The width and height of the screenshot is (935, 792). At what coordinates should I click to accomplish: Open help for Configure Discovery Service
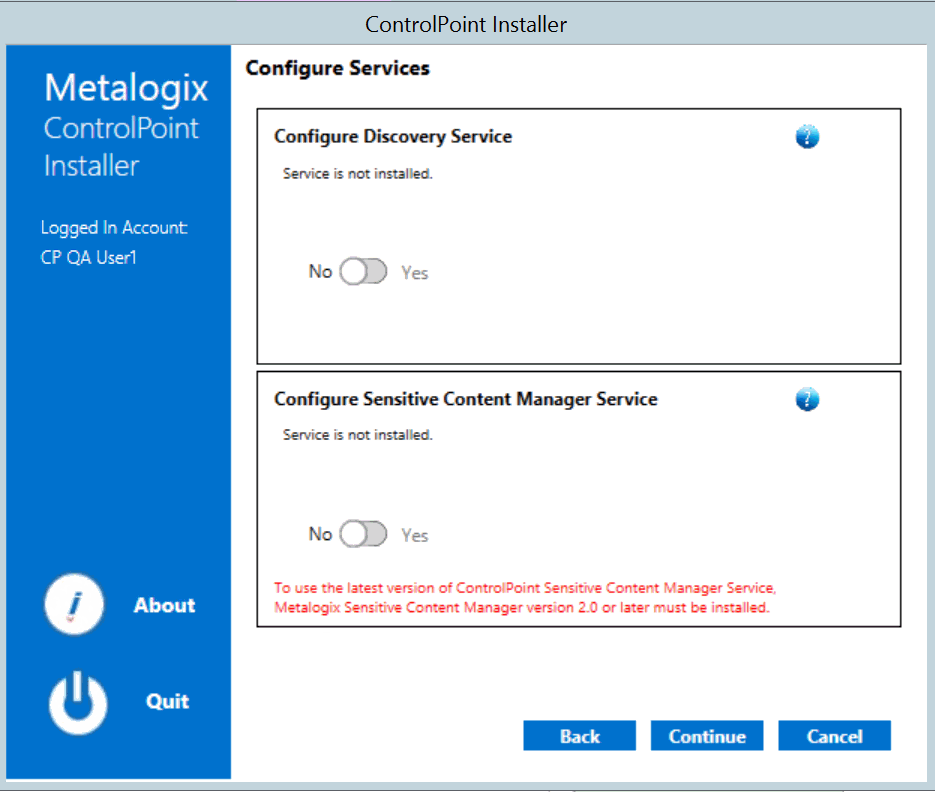(807, 136)
